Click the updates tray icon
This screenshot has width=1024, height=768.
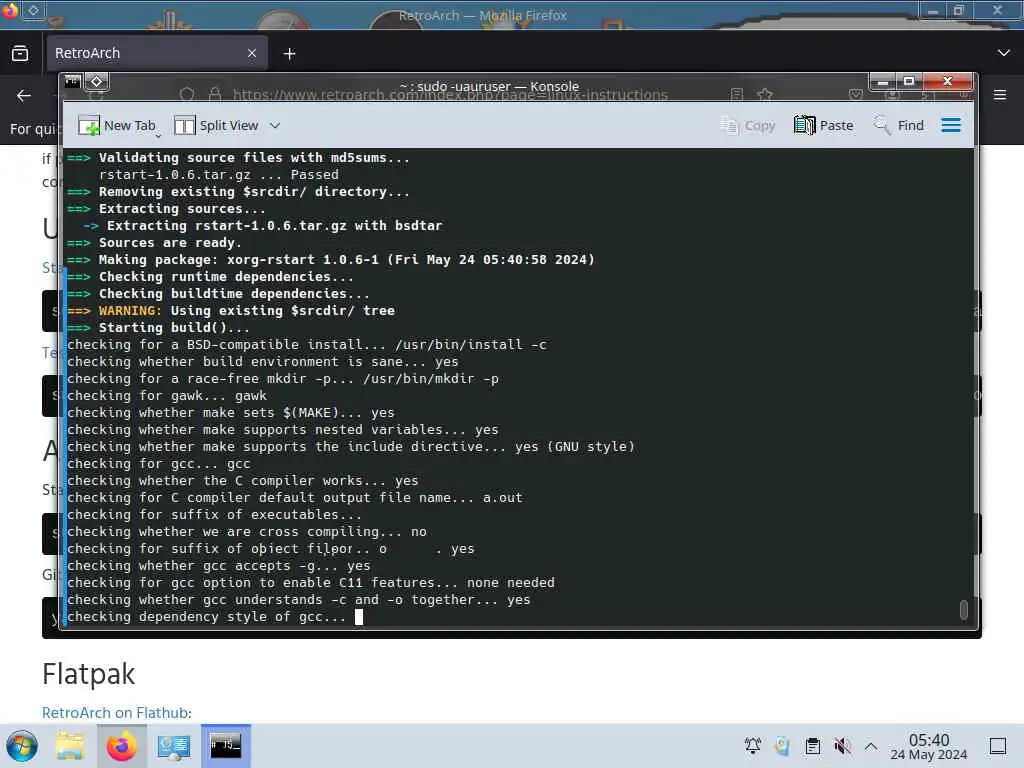click(x=782, y=746)
